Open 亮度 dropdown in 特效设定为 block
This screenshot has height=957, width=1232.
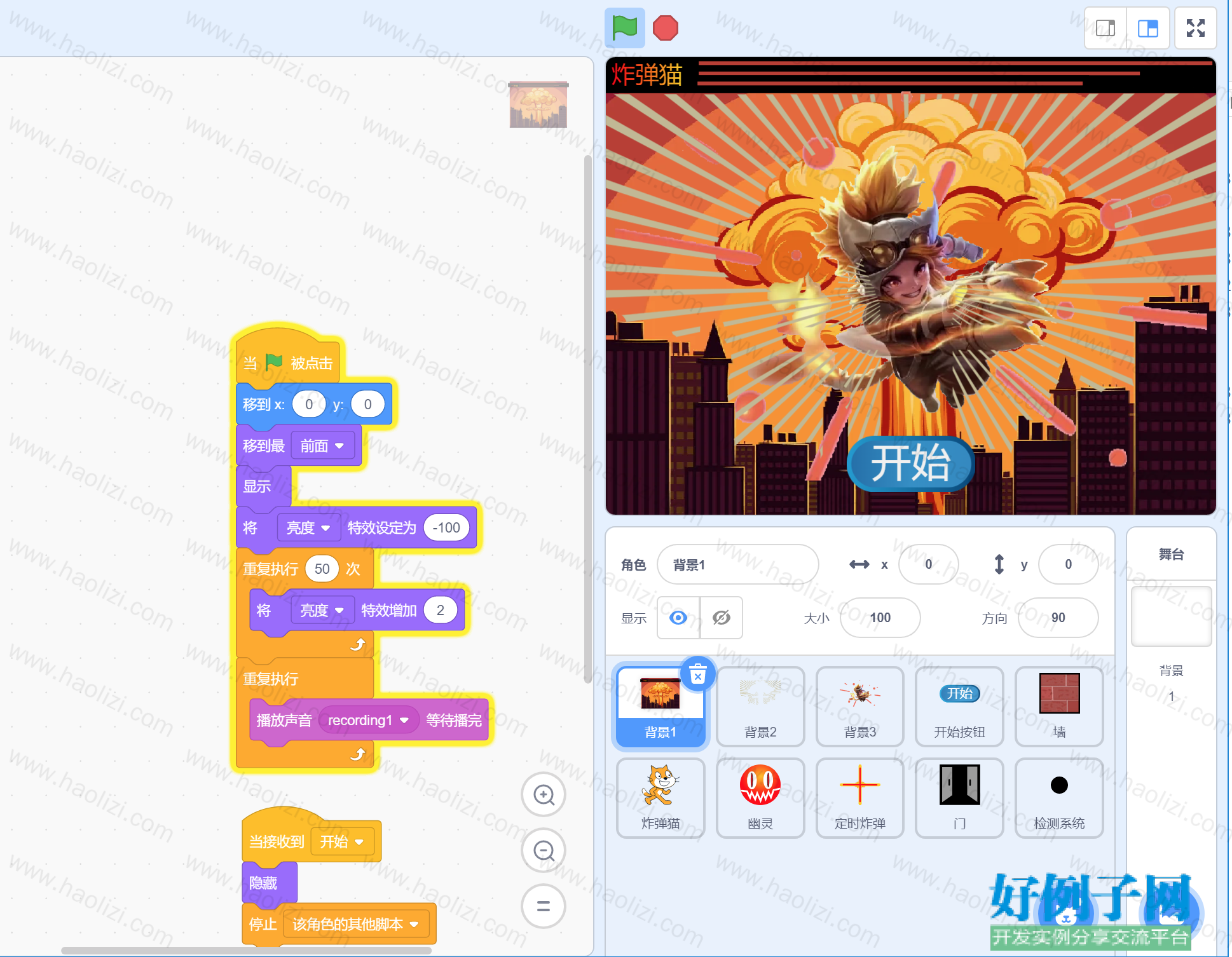coord(309,528)
